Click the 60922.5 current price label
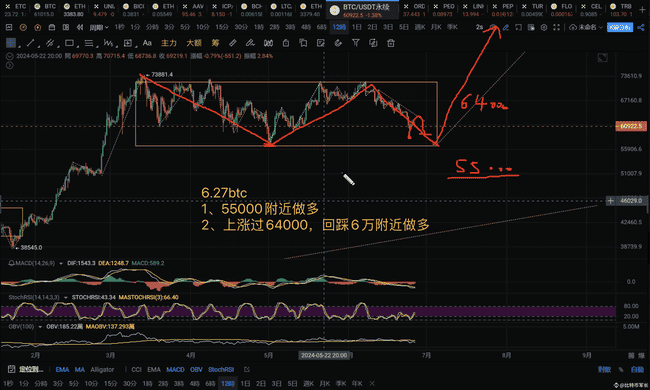 (x=631, y=126)
